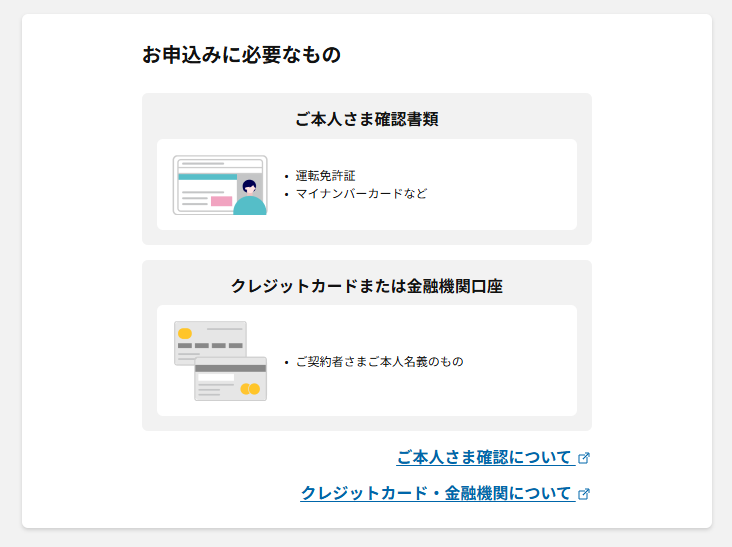The height and width of the screenshot is (547, 732).
Task: Select the お申込みに必要なもの heading
Action: 241,55
